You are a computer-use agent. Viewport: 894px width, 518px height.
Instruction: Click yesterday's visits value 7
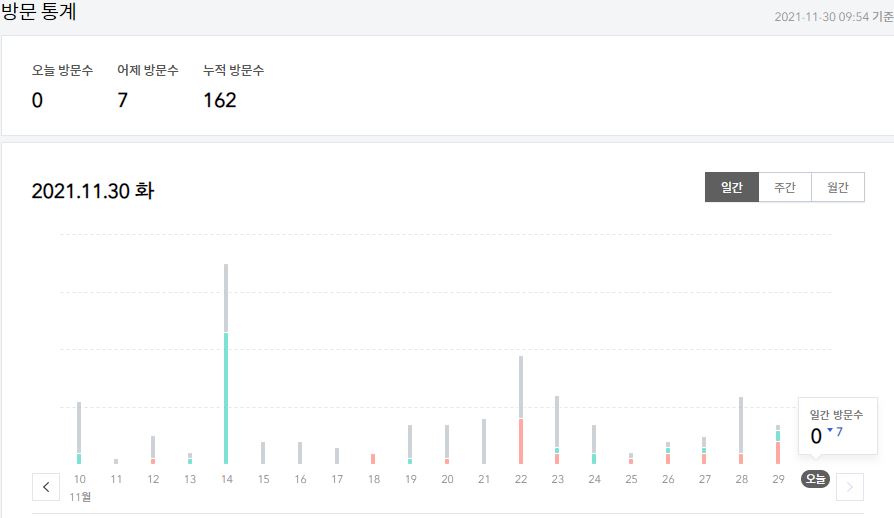click(123, 100)
